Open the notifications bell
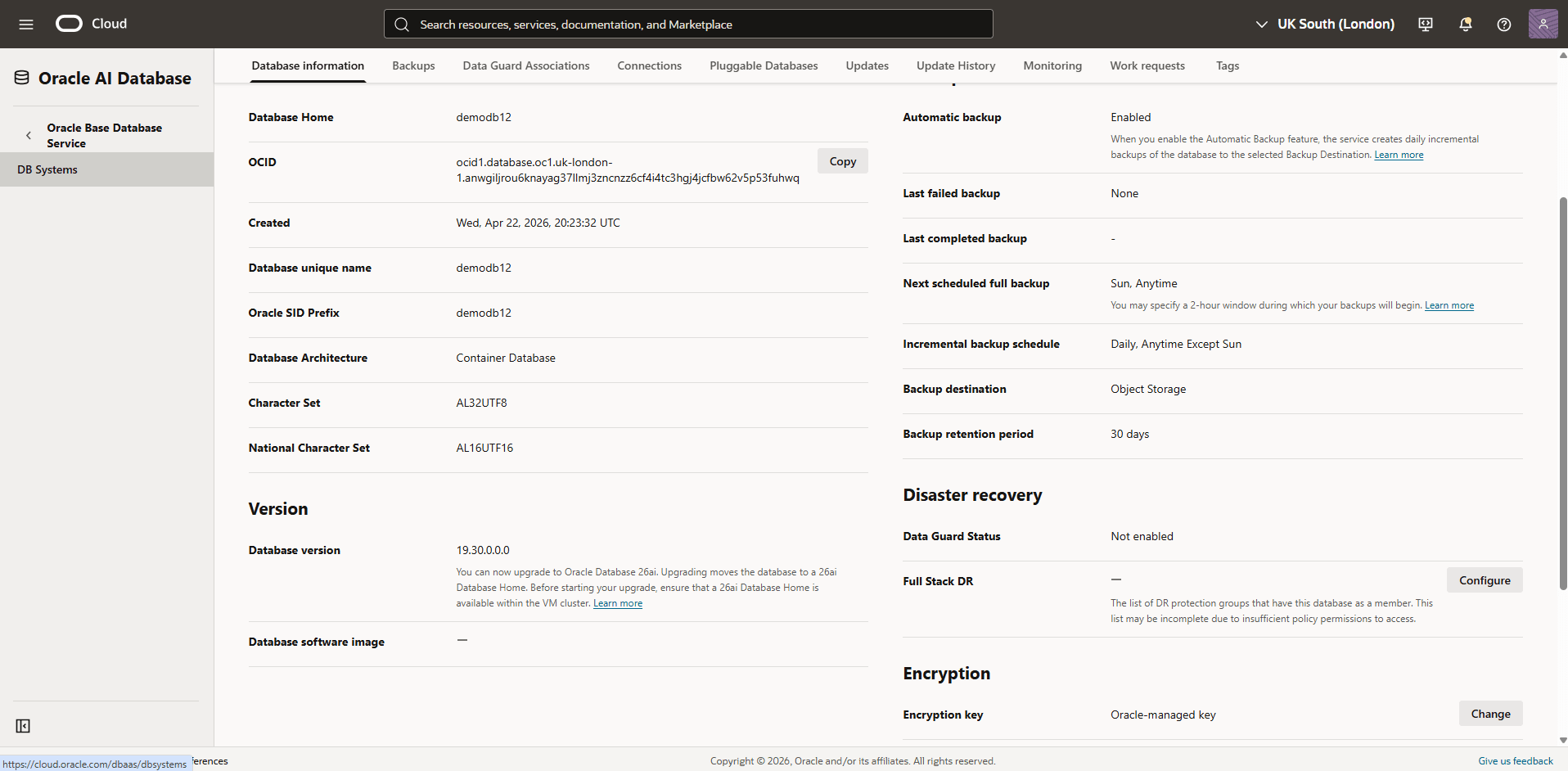The height and width of the screenshot is (771, 1568). 1466,25
